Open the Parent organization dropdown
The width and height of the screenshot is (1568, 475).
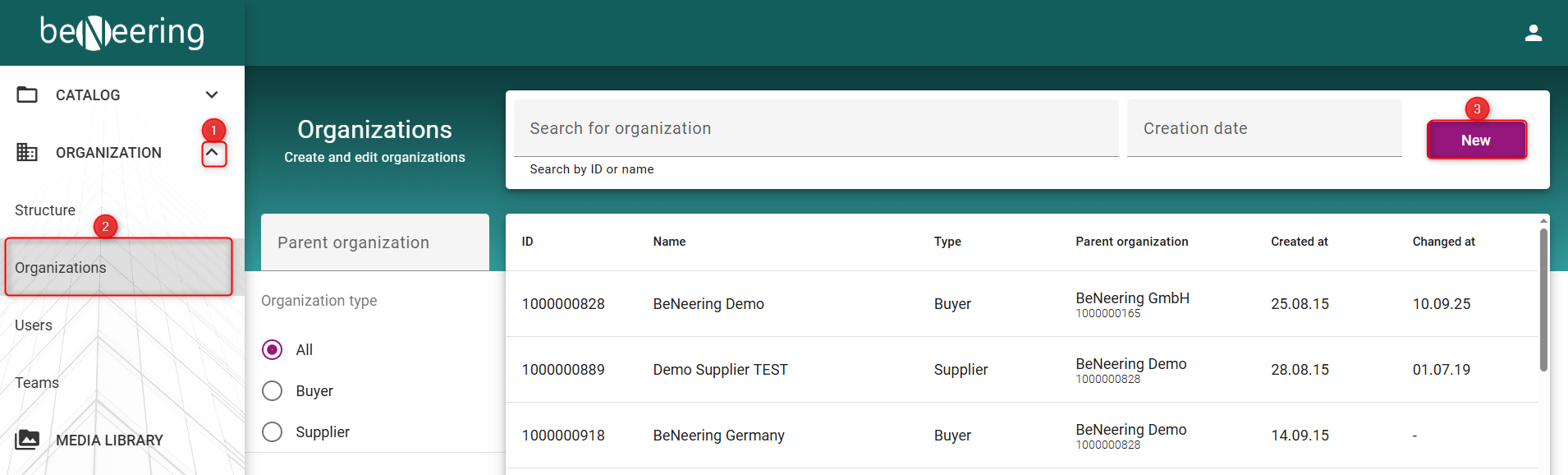click(374, 242)
